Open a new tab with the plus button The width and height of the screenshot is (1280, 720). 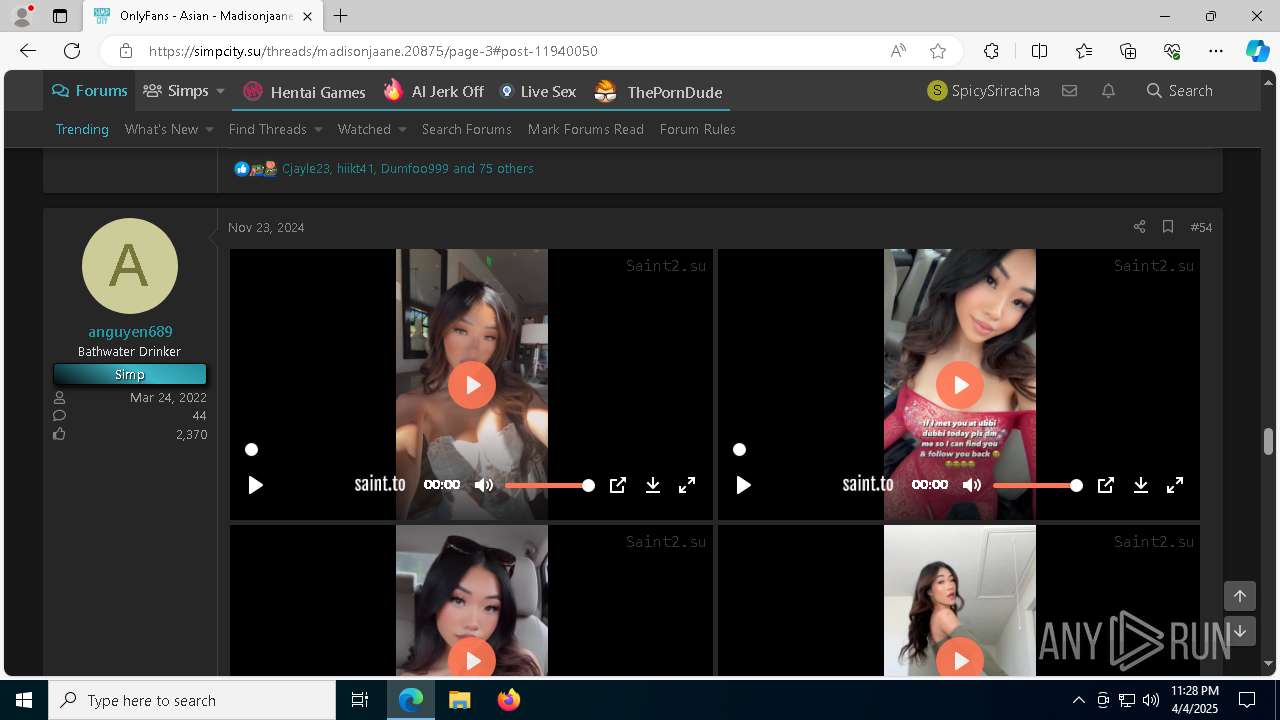click(341, 16)
